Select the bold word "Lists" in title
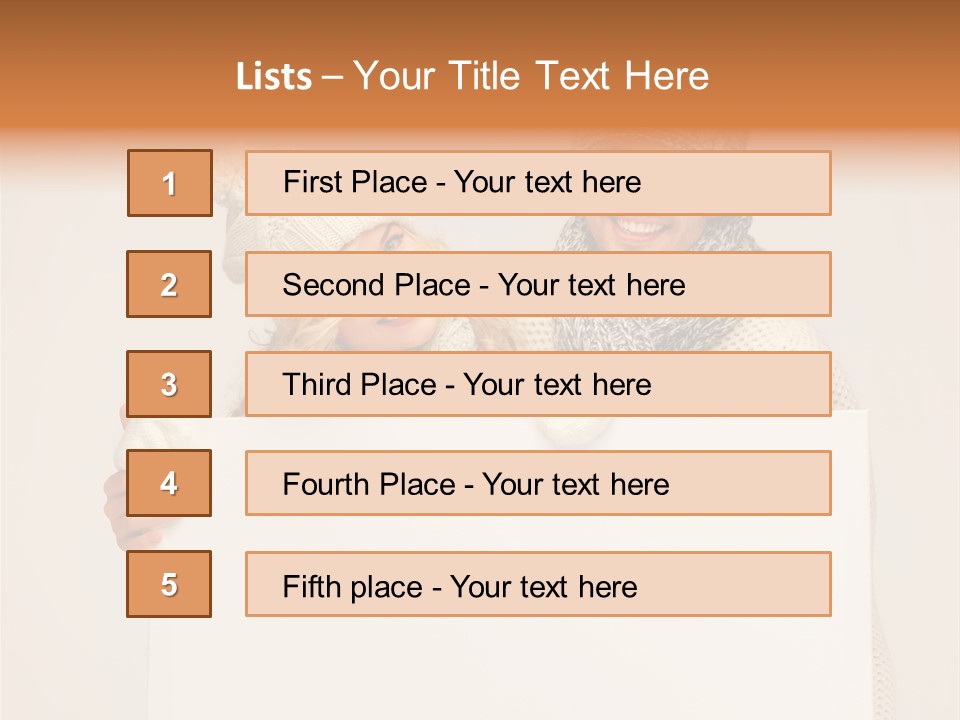The width and height of the screenshot is (960, 720). click(x=273, y=77)
